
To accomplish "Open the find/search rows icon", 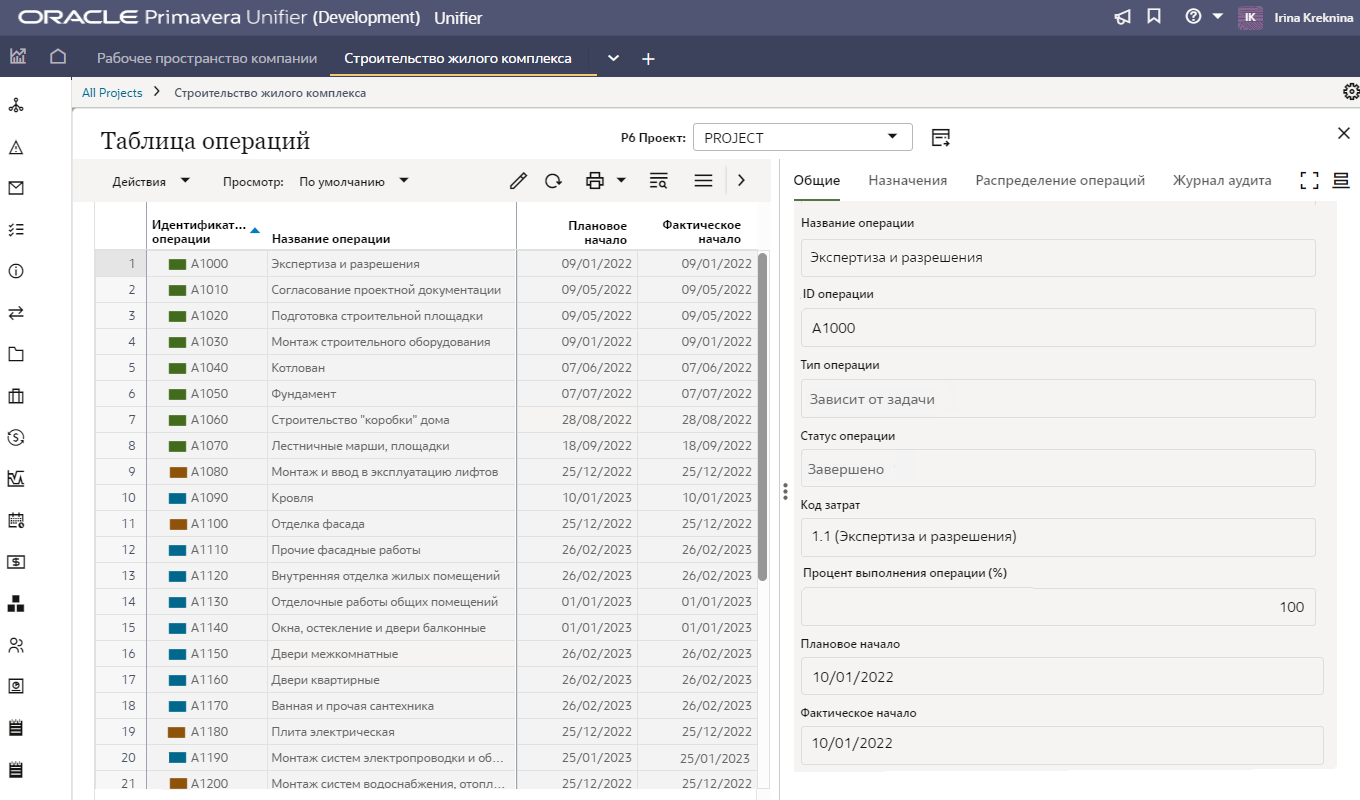I will coord(658,181).
